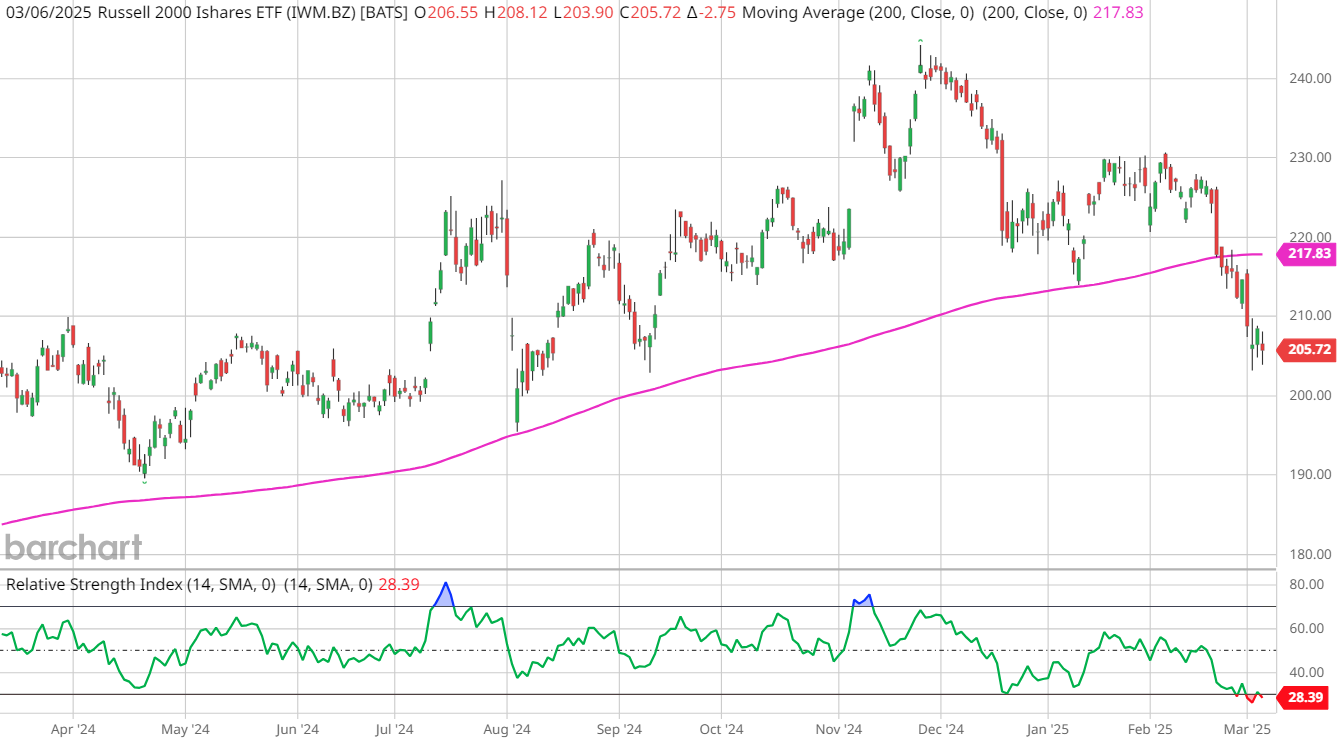This screenshot has width=1337, height=743.
Task: Click the red 28.39 RSI value tag
Action: point(1302,697)
